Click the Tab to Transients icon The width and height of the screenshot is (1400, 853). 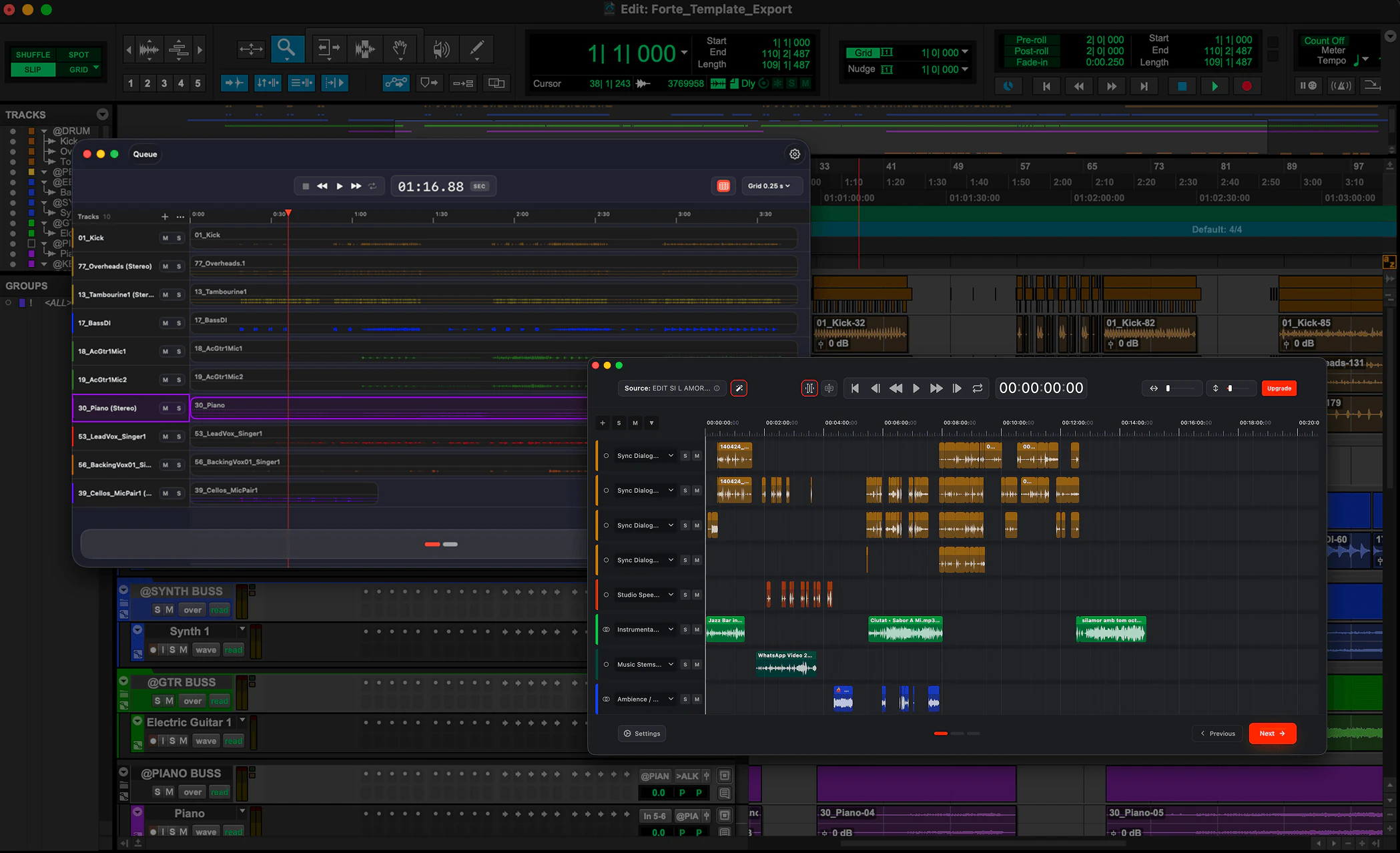tap(234, 83)
